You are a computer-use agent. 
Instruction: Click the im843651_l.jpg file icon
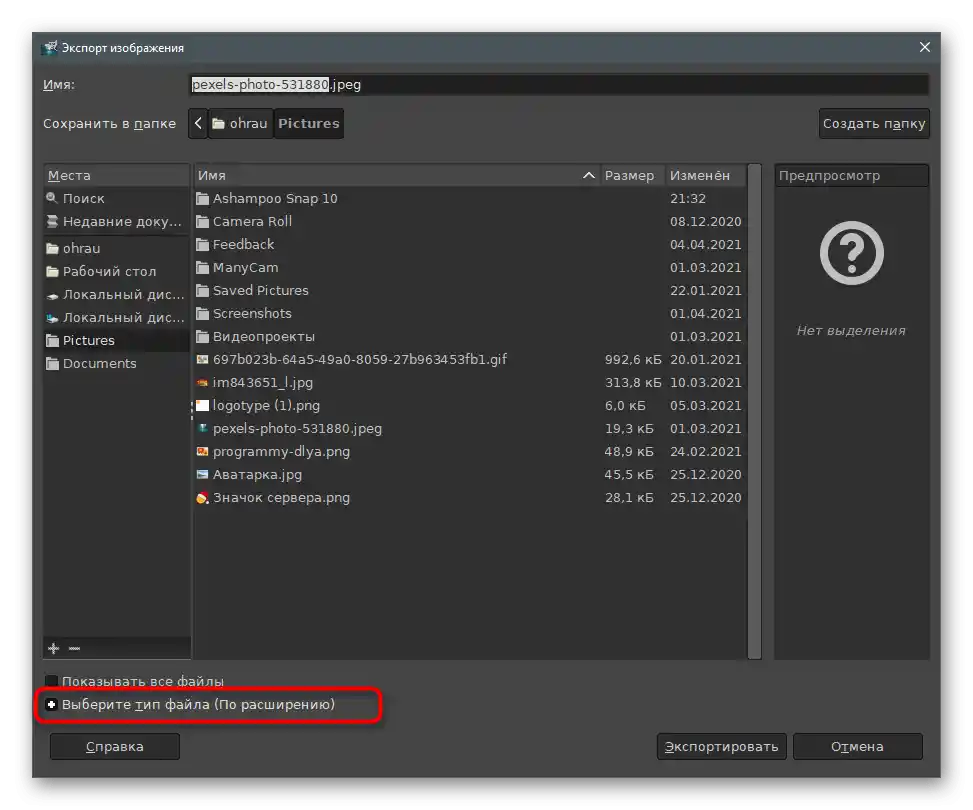pyautogui.click(x=202, y=383)
